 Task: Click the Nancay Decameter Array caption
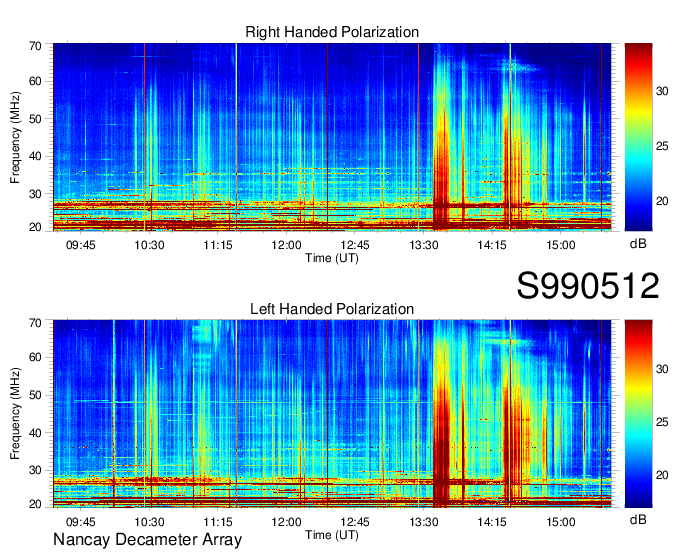coord(147,539)
